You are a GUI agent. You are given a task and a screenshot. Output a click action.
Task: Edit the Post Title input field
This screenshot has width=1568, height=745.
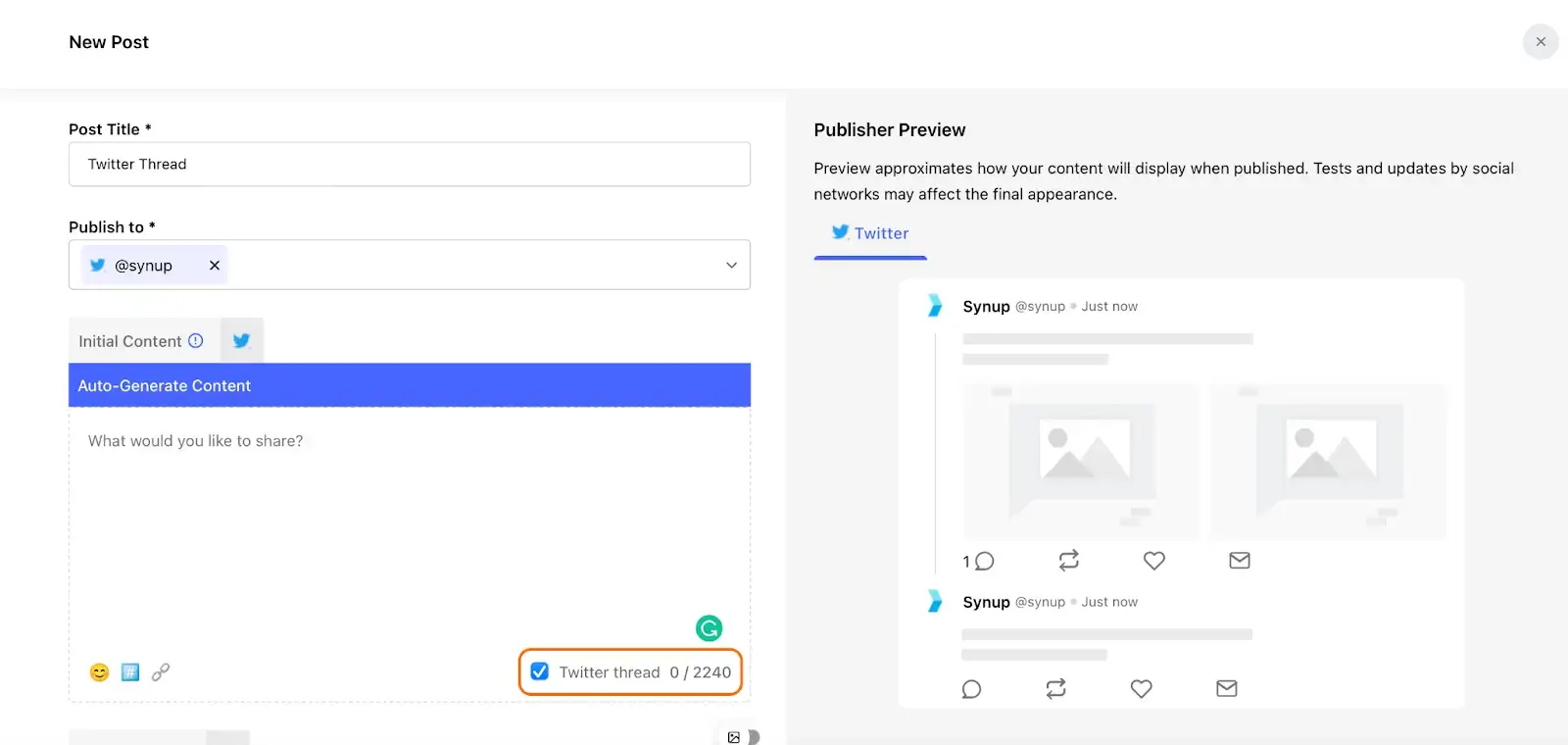tap(410, 165)
